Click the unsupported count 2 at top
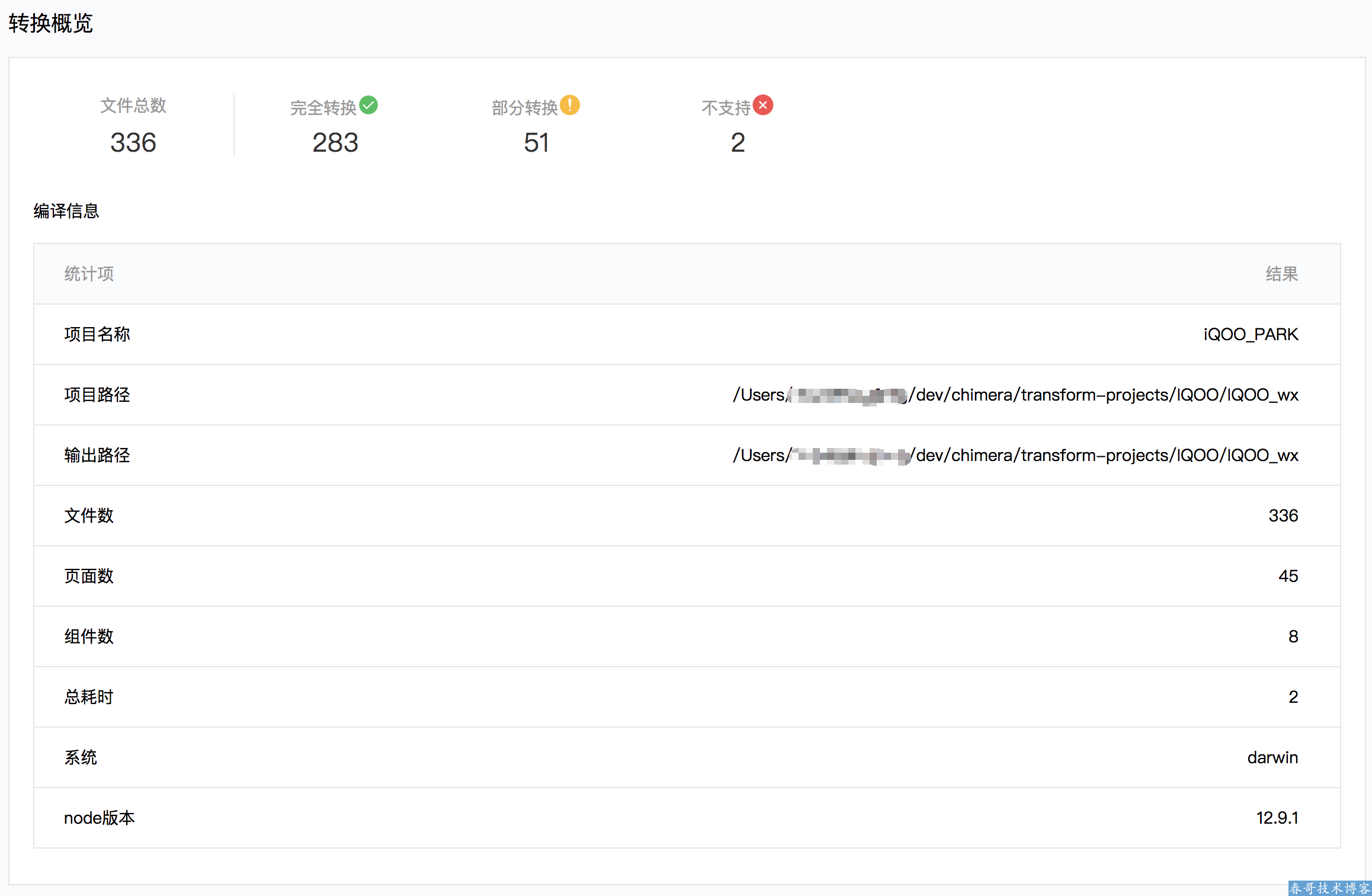Viewport: 1372px width, 896px height. pyautogui.click(x=738, y=143)
